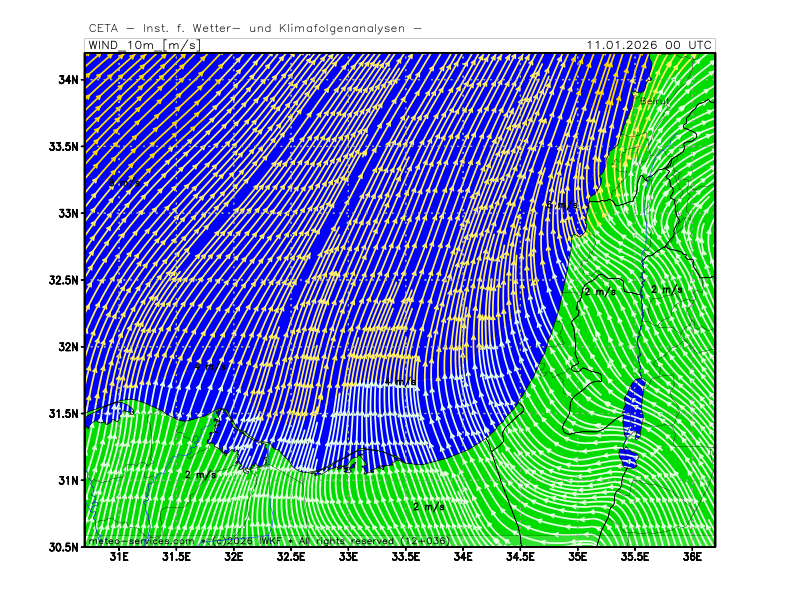Screen dimensions: 800x600
Task: Select the 32E longitude axis label
Action: tap(234, 557)
